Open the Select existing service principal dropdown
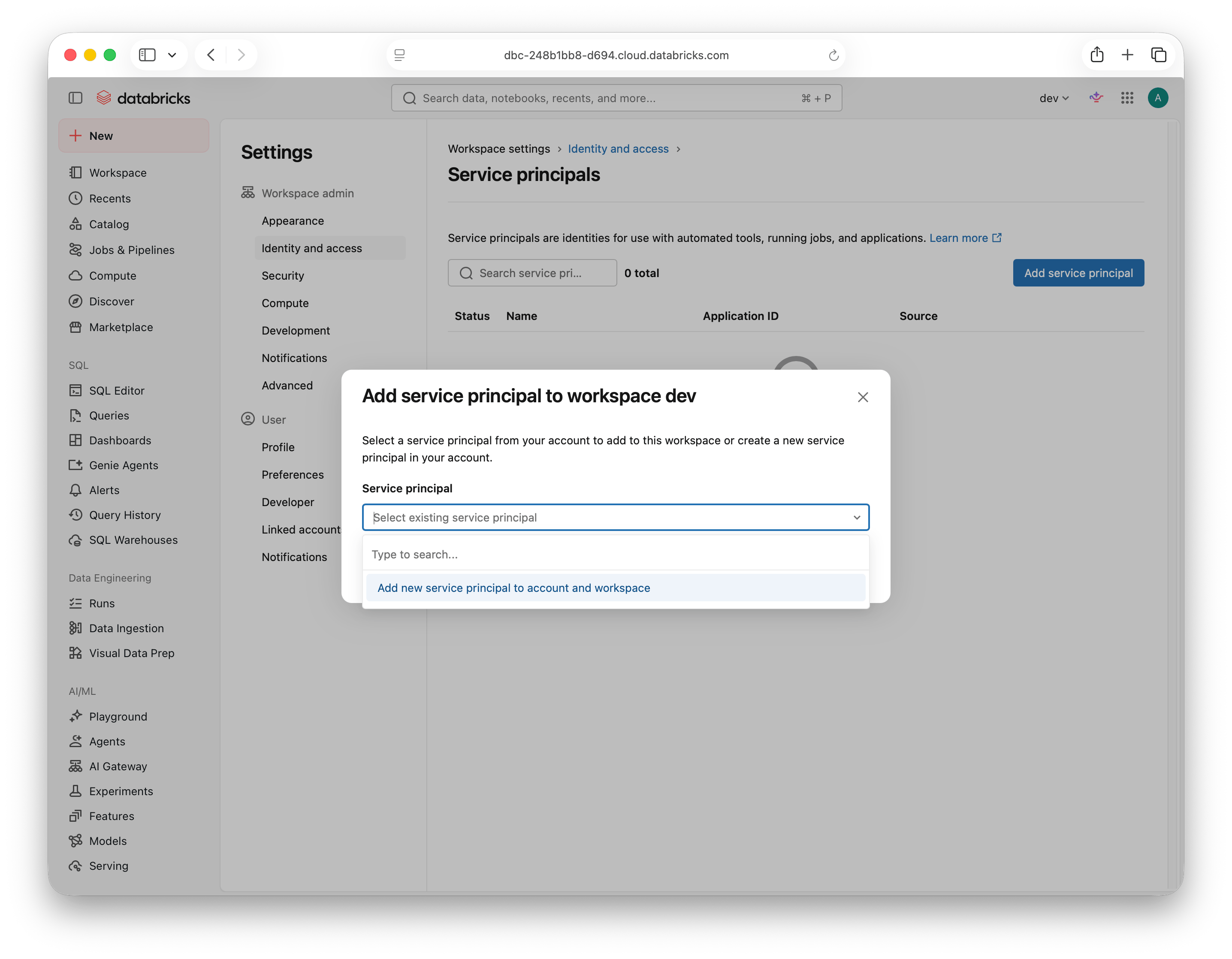Image resolution: width=1232 pixels, height=959 pixels. (x=616, y=517)
